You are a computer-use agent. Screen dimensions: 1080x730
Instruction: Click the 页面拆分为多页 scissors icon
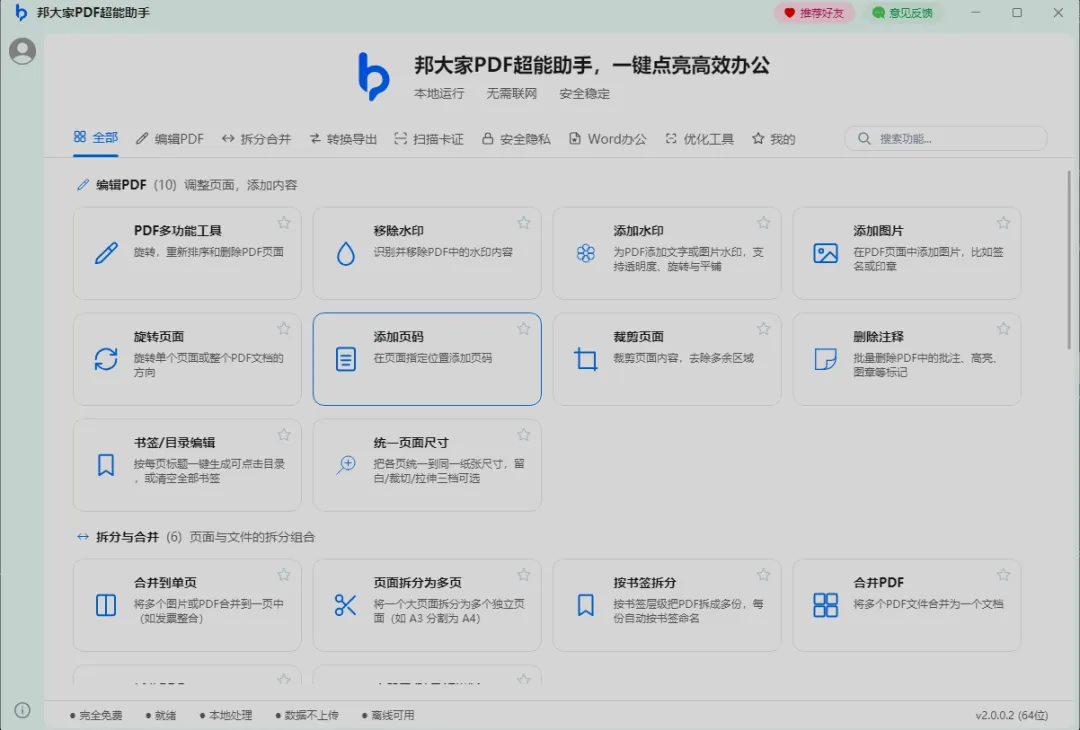point(345,605)
